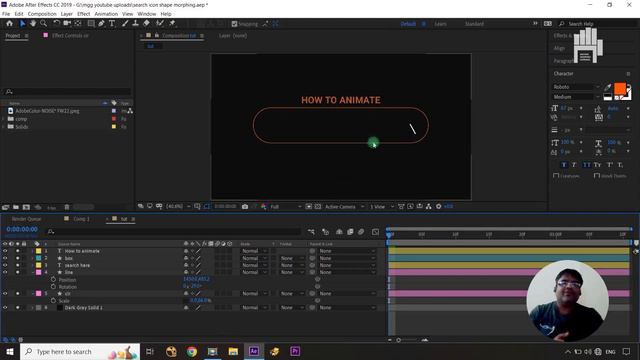The height and width of the screenshot is (360, 640).
Task: Select the Unified Camera tool
Action: click(67, 24)
